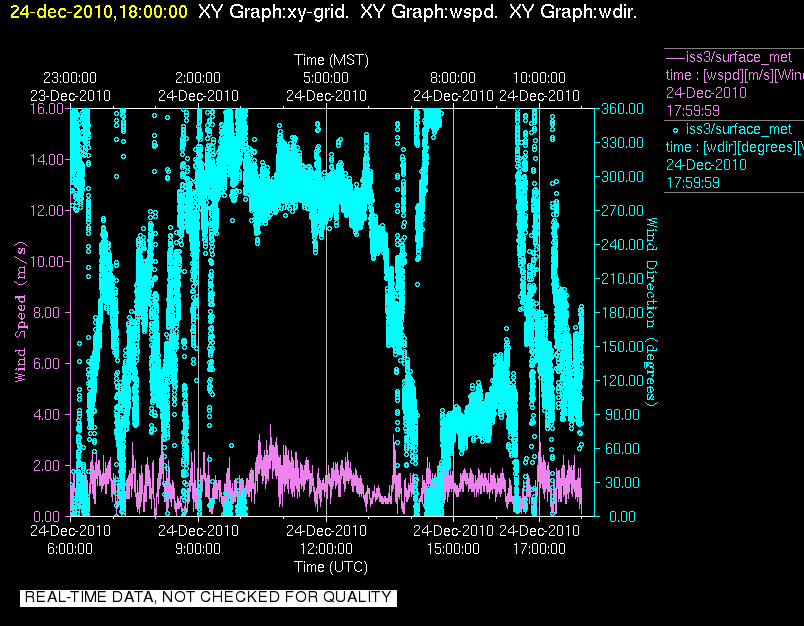The height and width of the screenshot is (626, 804).
Task: Click the 15:00:00 UTC time axis label
Action: pyautogui.click(x=453, y=549)
